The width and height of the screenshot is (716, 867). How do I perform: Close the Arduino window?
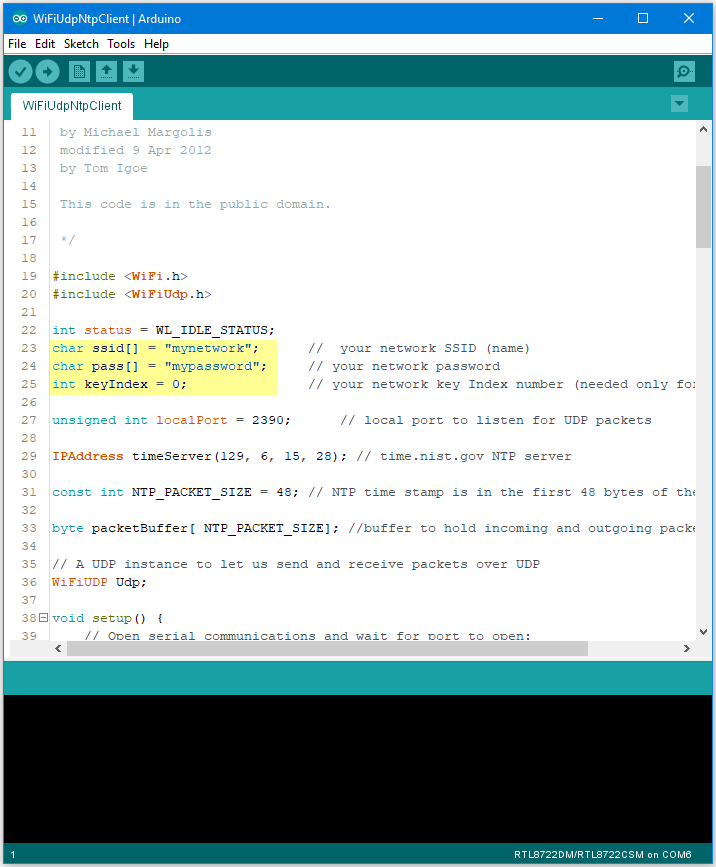coord(689,18)
